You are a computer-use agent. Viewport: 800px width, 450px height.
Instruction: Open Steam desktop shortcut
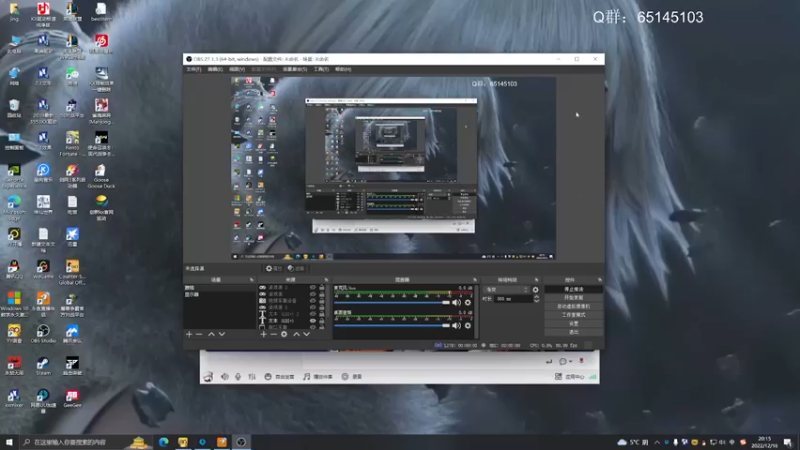coord(43,366)
